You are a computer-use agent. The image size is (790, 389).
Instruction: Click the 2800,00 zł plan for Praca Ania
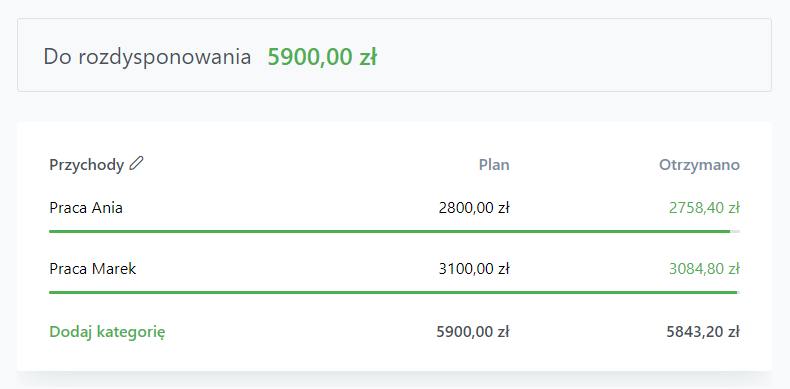pyautogui.click(x=474, y=208)
